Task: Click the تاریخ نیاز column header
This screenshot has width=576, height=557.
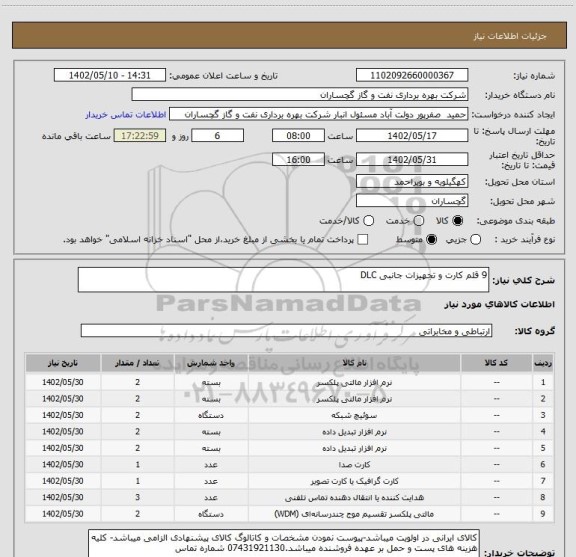Action: [63, 363]
